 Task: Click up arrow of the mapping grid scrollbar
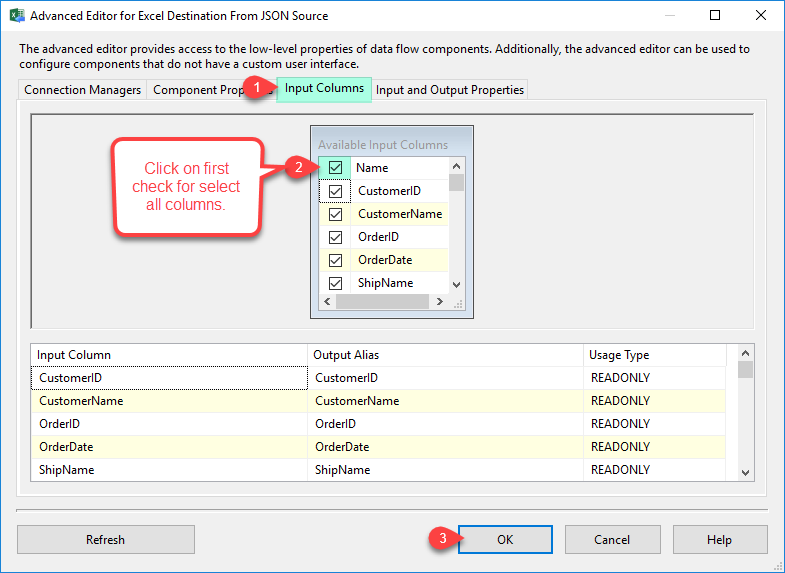click(x=745, y=353)
